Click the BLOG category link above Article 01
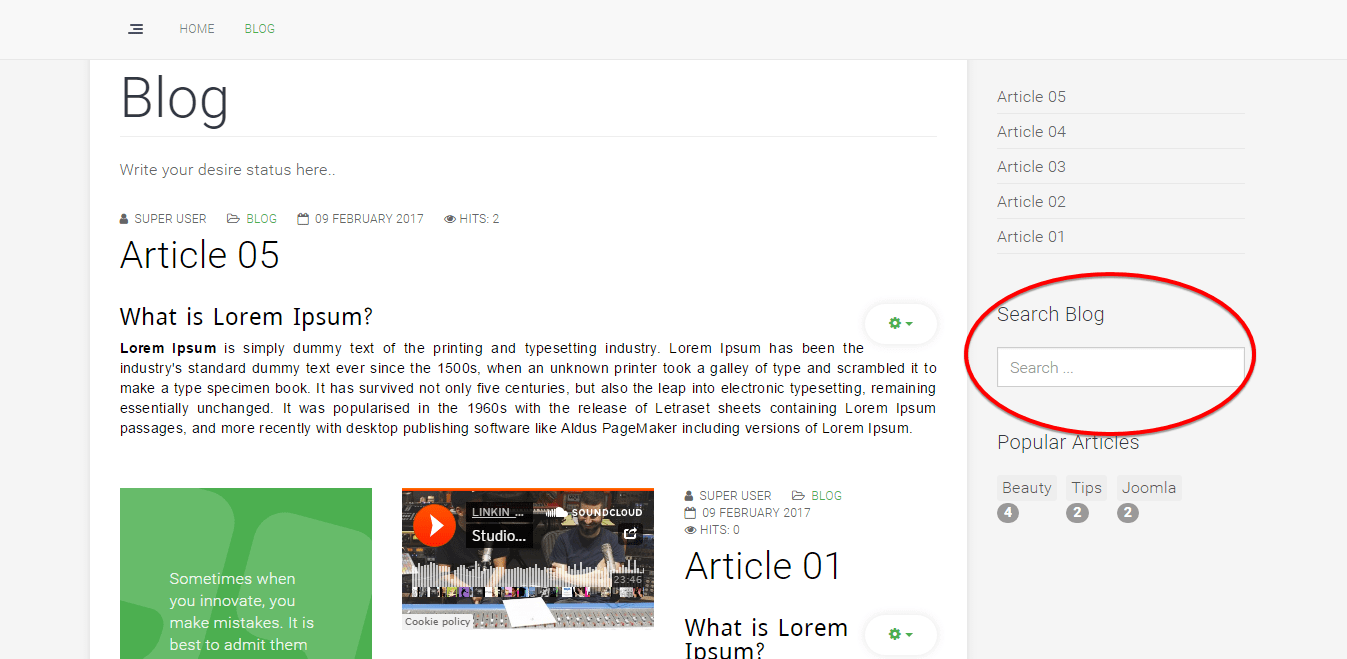The image size is (1347, 659). click(826, 496)
